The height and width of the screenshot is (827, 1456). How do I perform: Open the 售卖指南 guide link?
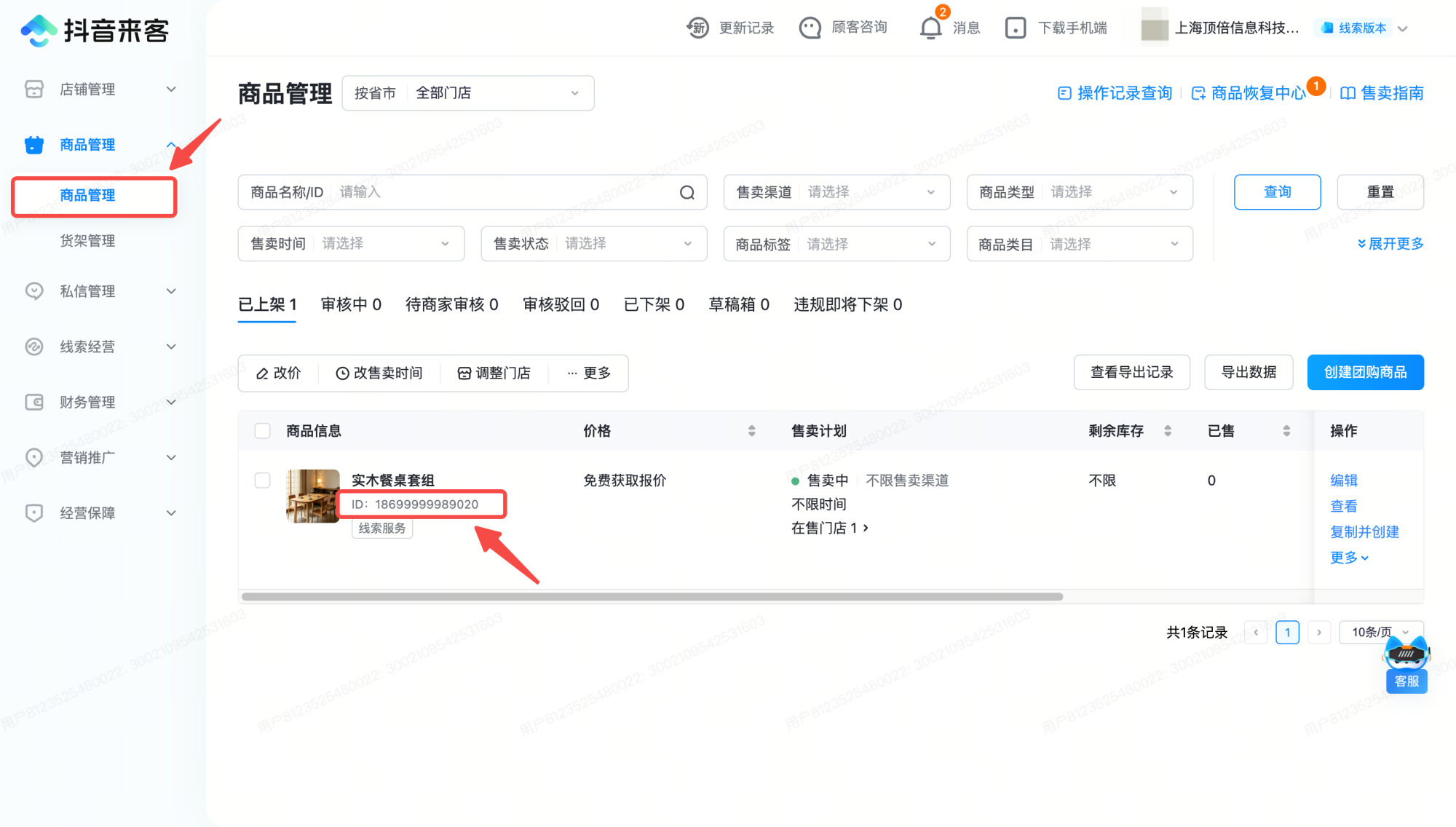(1382, 93)
